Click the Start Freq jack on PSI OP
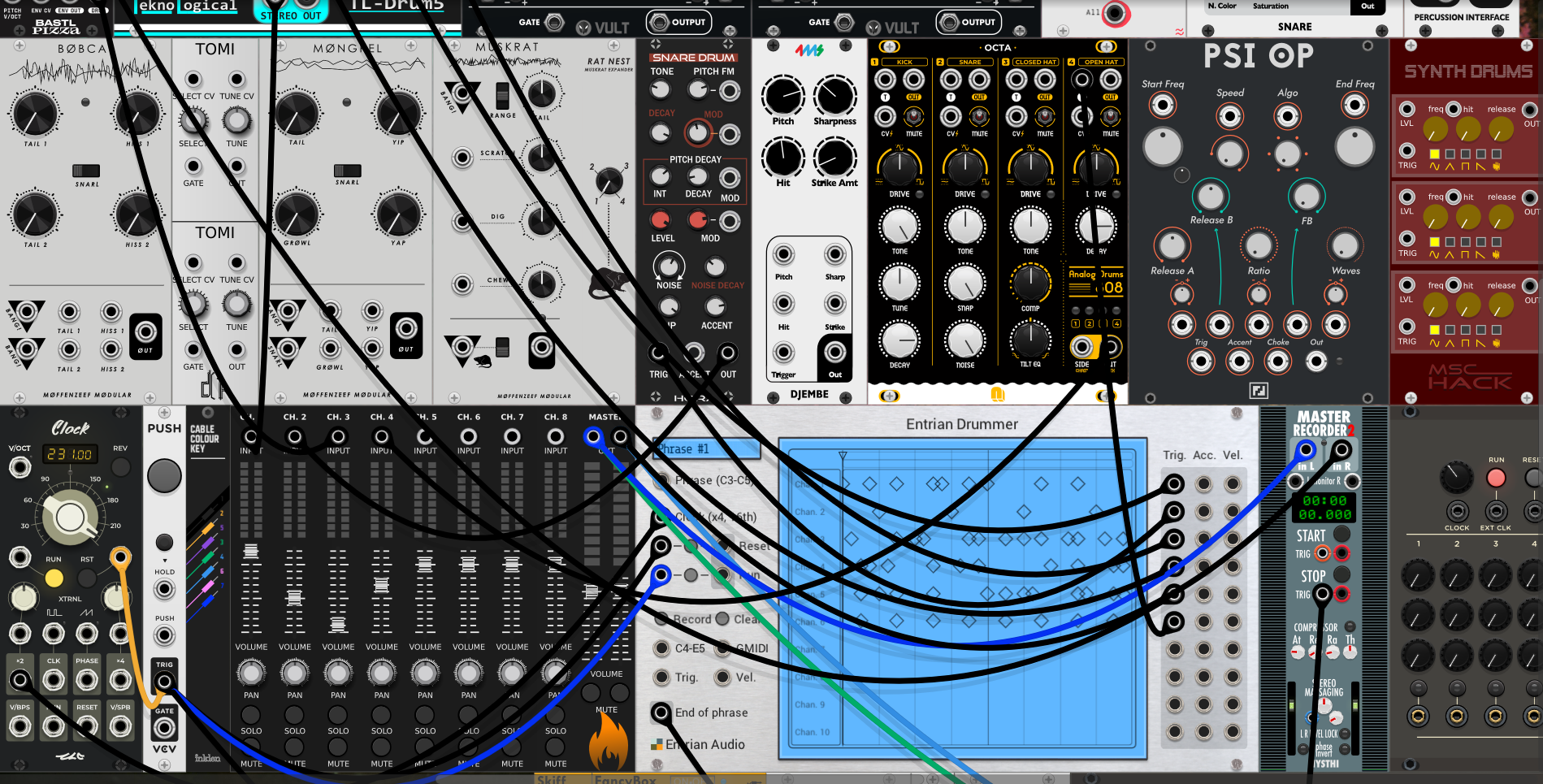The width and height of the screenshot is (1543, 784). [1163, 105]
